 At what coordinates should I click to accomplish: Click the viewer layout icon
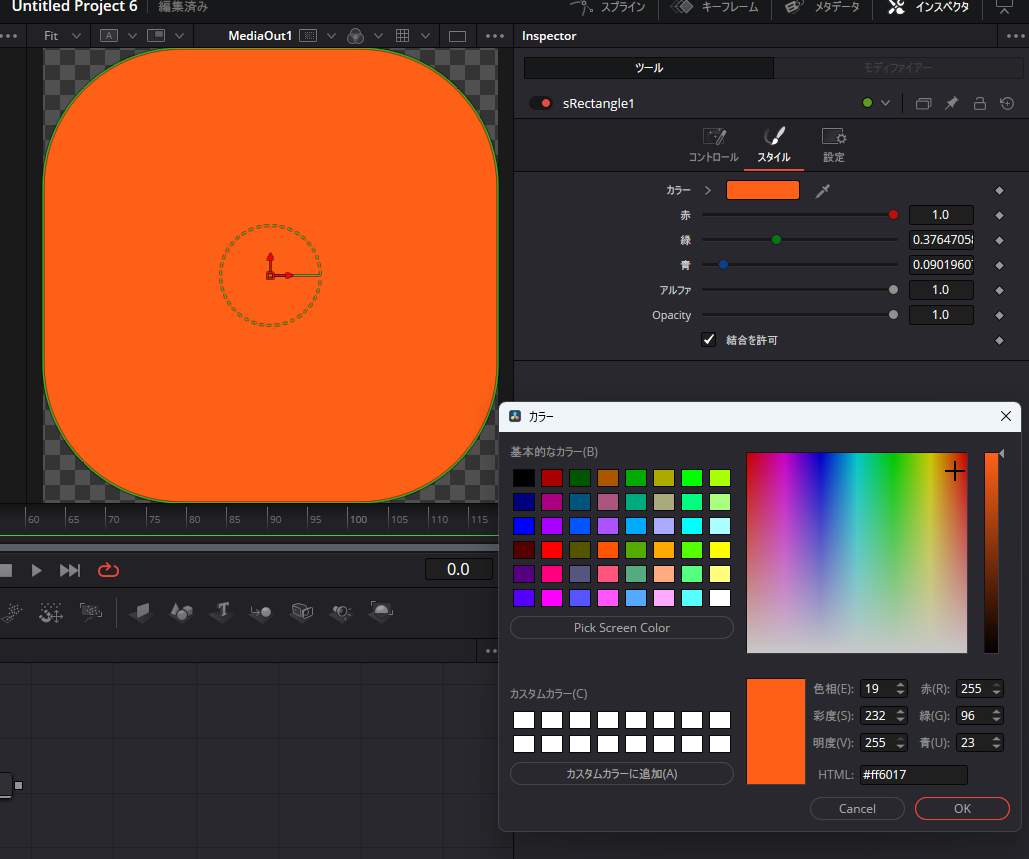tap(156, 35)
